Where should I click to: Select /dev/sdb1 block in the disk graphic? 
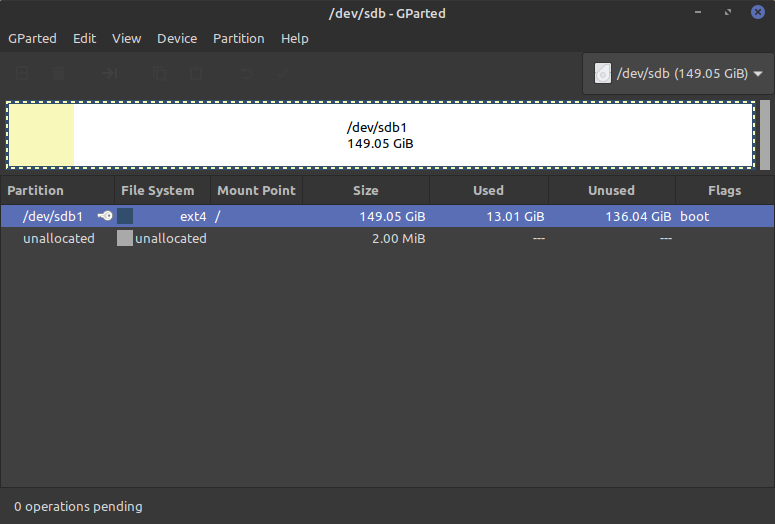pyautogui.click(x=380, y=135)
